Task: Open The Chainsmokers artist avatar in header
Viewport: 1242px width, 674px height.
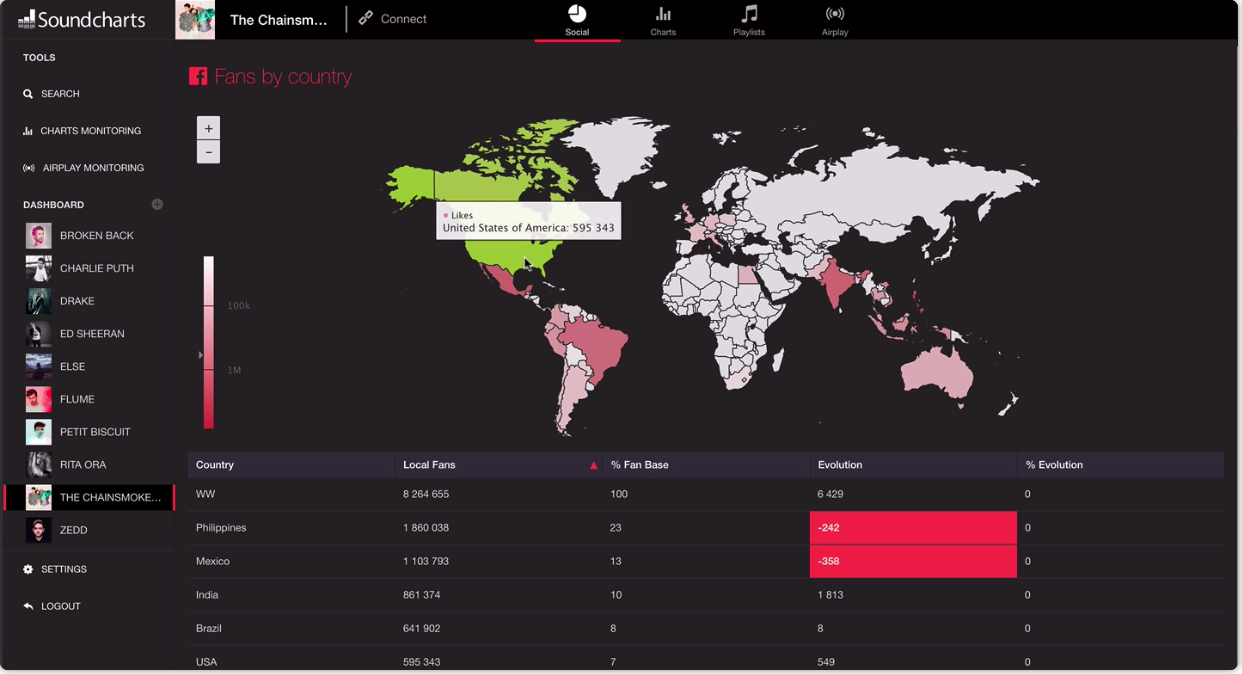Action: click(x=195, y=19)
